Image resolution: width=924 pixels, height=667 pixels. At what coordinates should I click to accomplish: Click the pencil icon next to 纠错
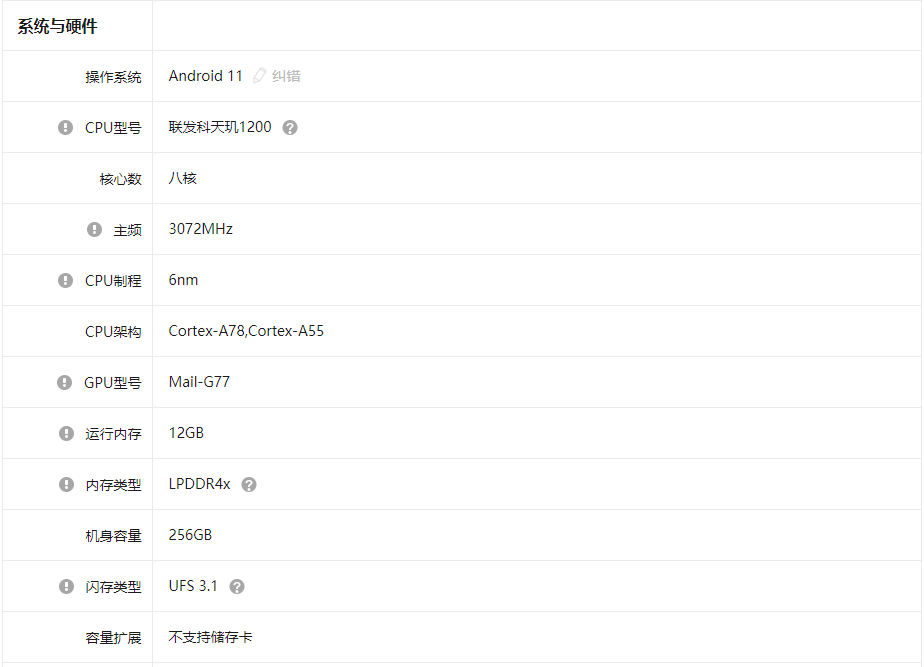(x=259, y=75)
